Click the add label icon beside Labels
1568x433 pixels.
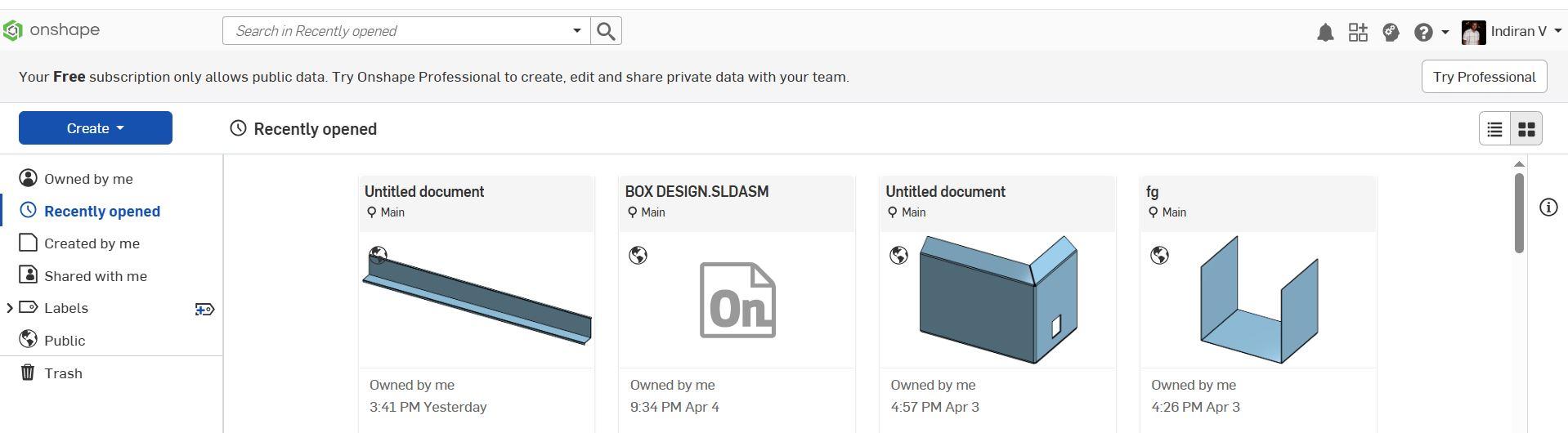pos(204,309)
